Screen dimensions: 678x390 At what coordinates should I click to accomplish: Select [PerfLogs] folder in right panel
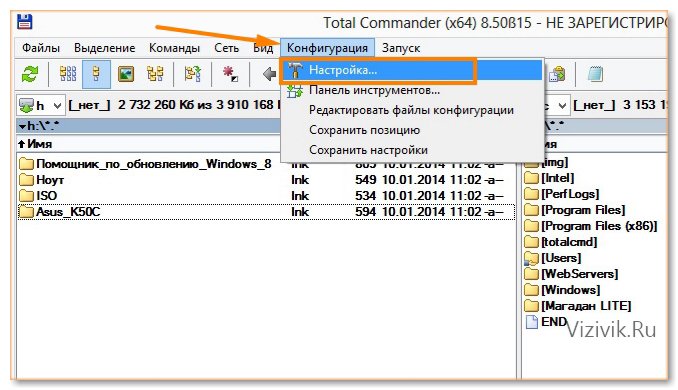562,194
